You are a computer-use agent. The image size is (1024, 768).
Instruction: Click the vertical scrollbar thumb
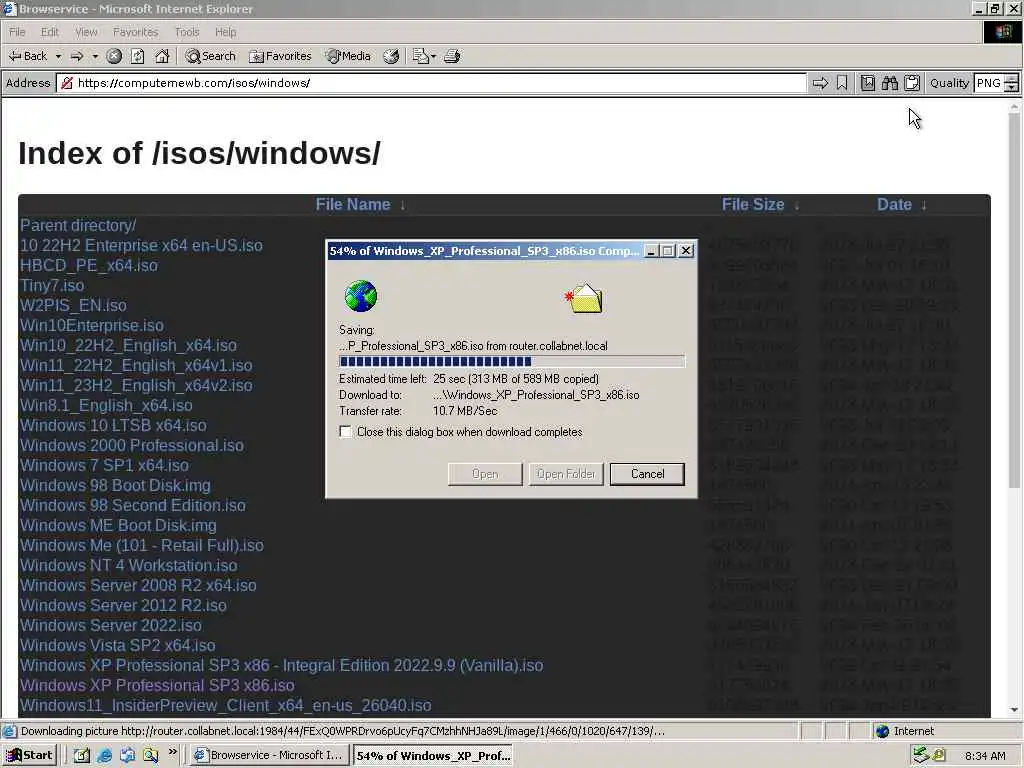pos(1014,300)
